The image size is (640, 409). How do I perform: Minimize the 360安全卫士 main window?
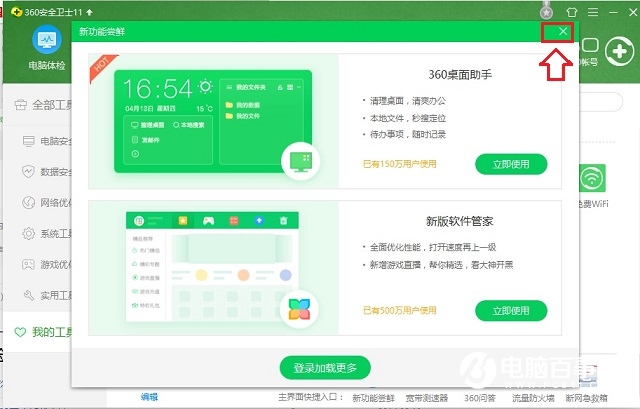[613, 12]
